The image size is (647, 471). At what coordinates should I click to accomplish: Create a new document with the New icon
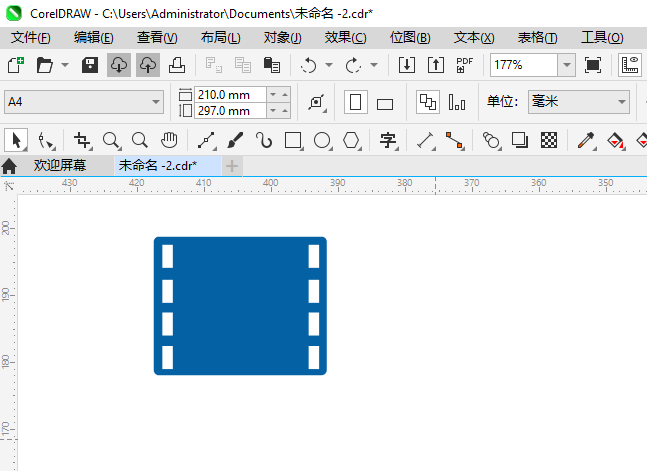coord(16,65)
